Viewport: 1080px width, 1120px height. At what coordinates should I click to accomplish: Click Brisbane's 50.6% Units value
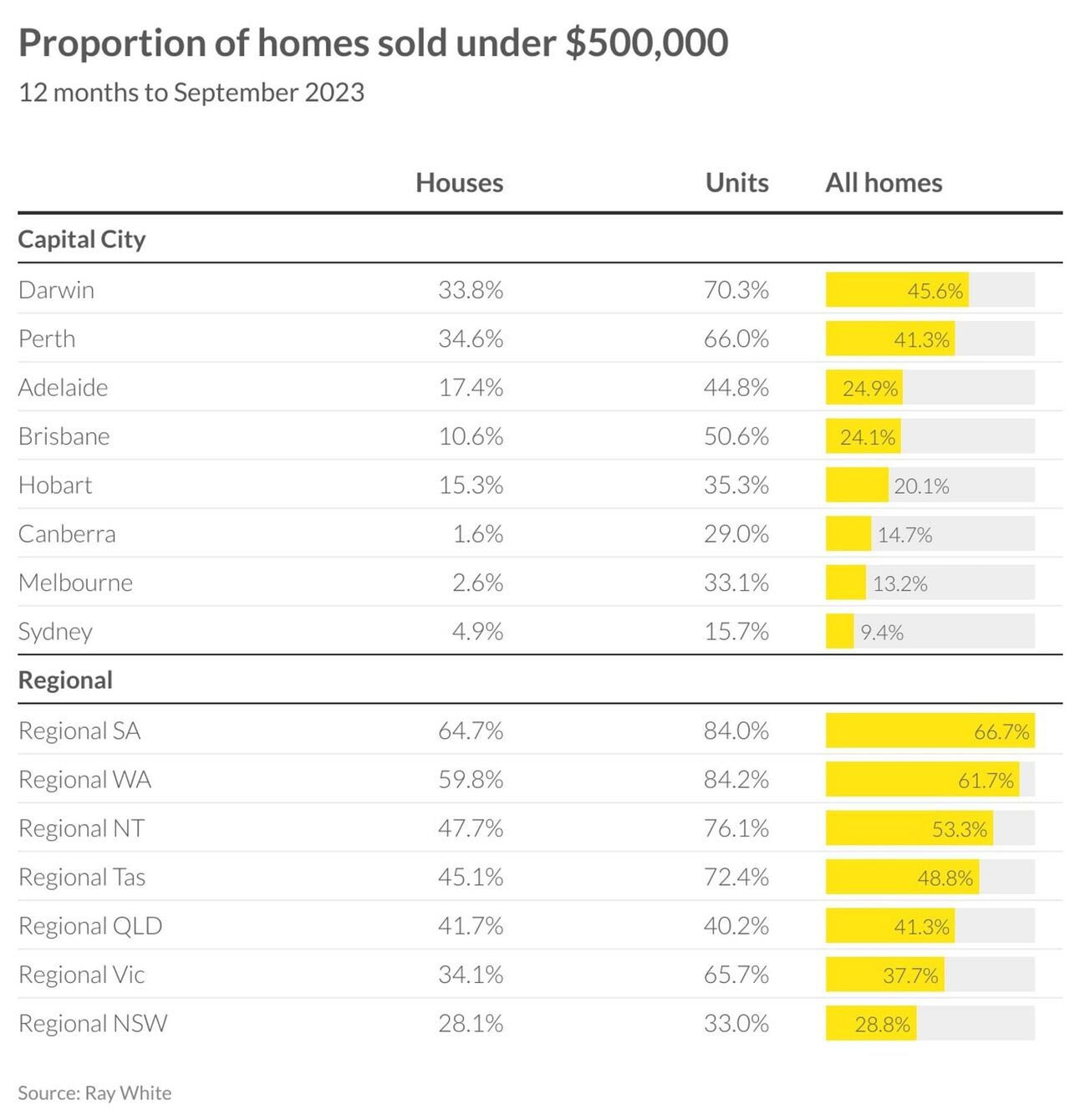(x=736, y=436)
